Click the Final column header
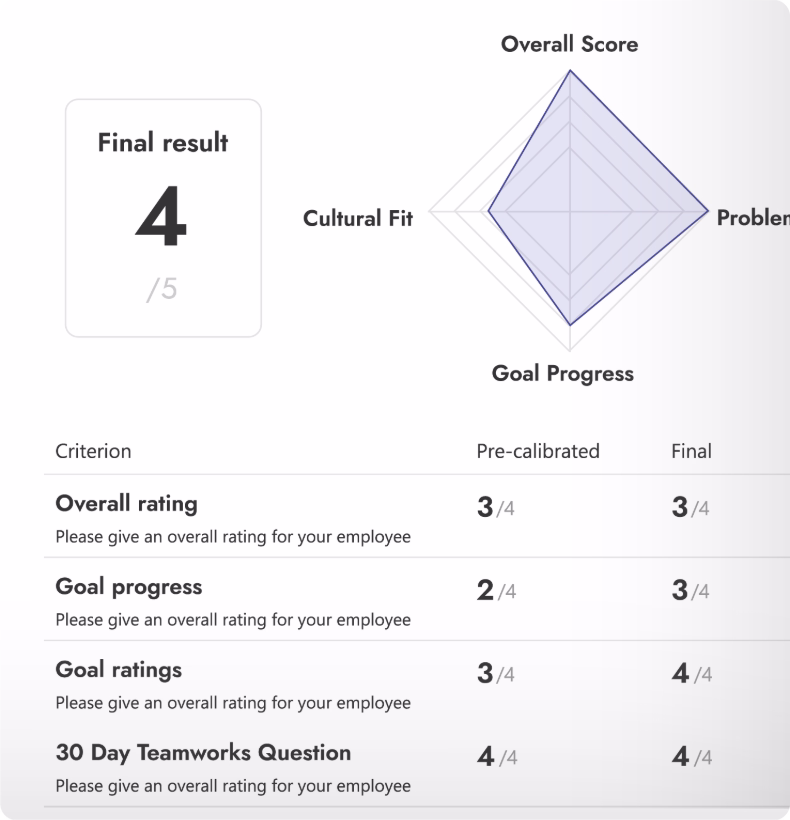Screen dimensions: 790x820 coord(692,451)
